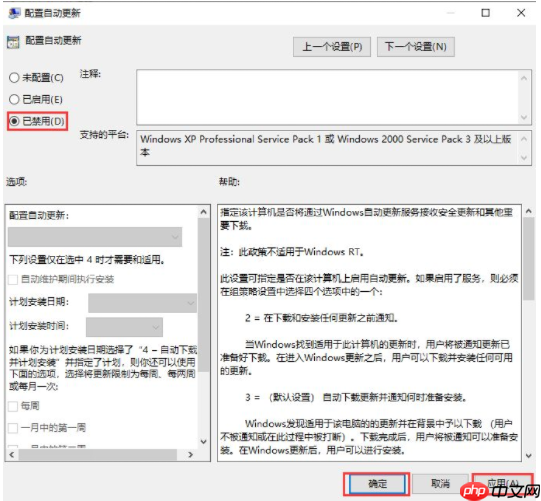The width and height of the screenshot is (541, 501).
Task: Click help panel scroll up arrow
Action: click(529, 211)
